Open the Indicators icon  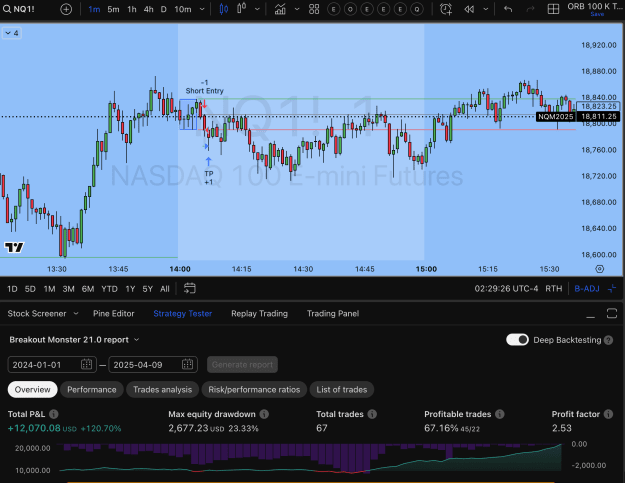click(x=280, y=9)
